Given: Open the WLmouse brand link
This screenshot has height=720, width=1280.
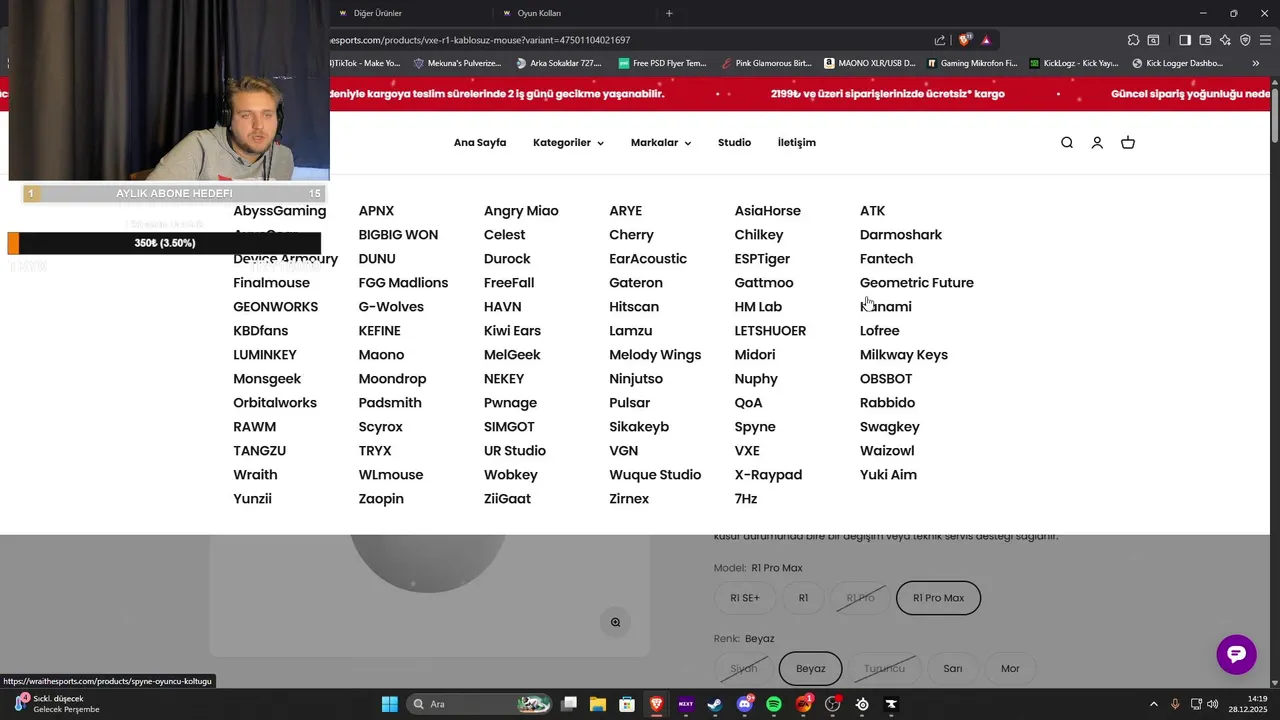Looking at the screenshot, I should coord(391,475).
